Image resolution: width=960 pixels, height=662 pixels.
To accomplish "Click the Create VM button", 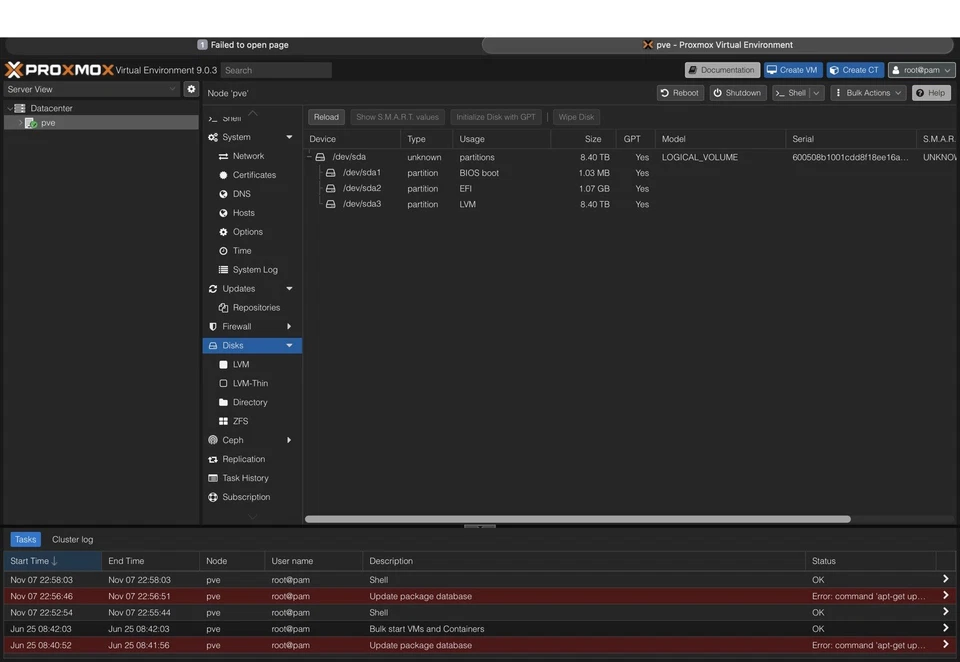I will [x=792, y=70].
